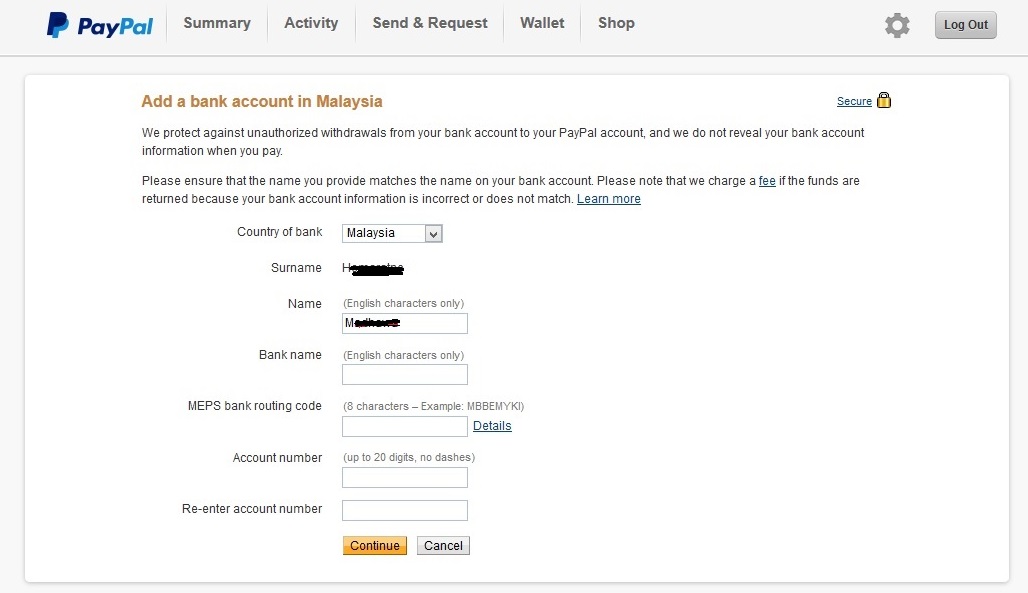Click into the Account number field

405,478
